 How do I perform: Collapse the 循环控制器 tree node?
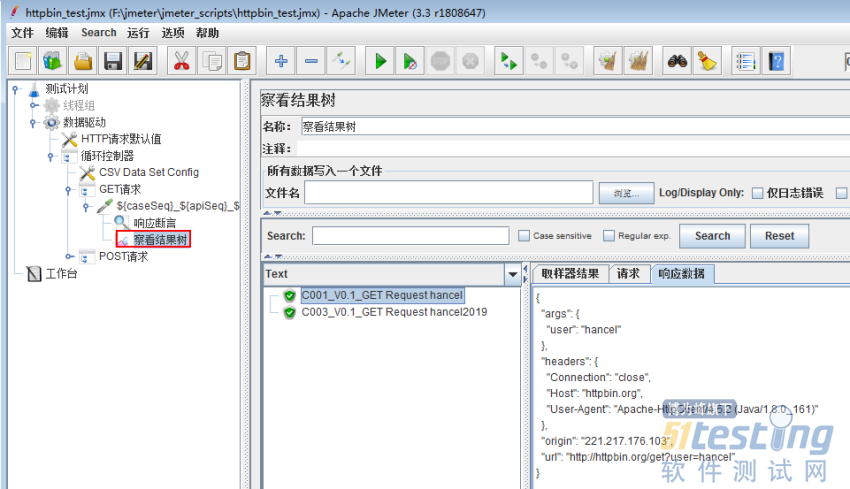[51, 156]
